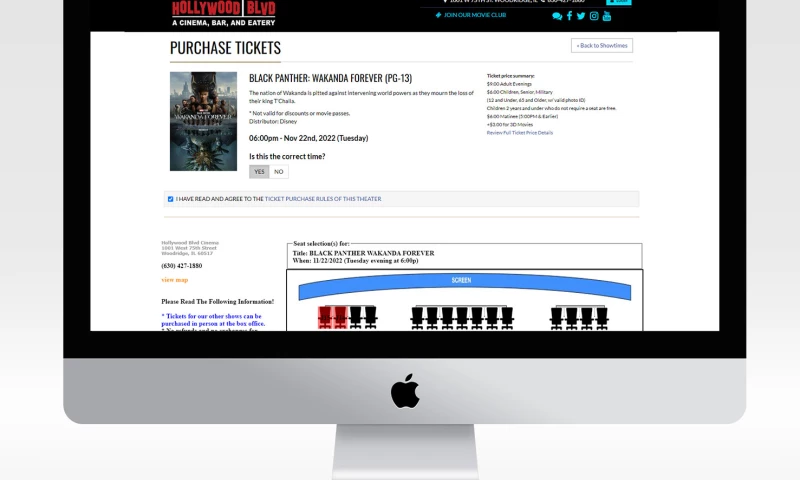
Task: Click the Hollywood Blvd cinema logo
Action: (x=223, y=14)
